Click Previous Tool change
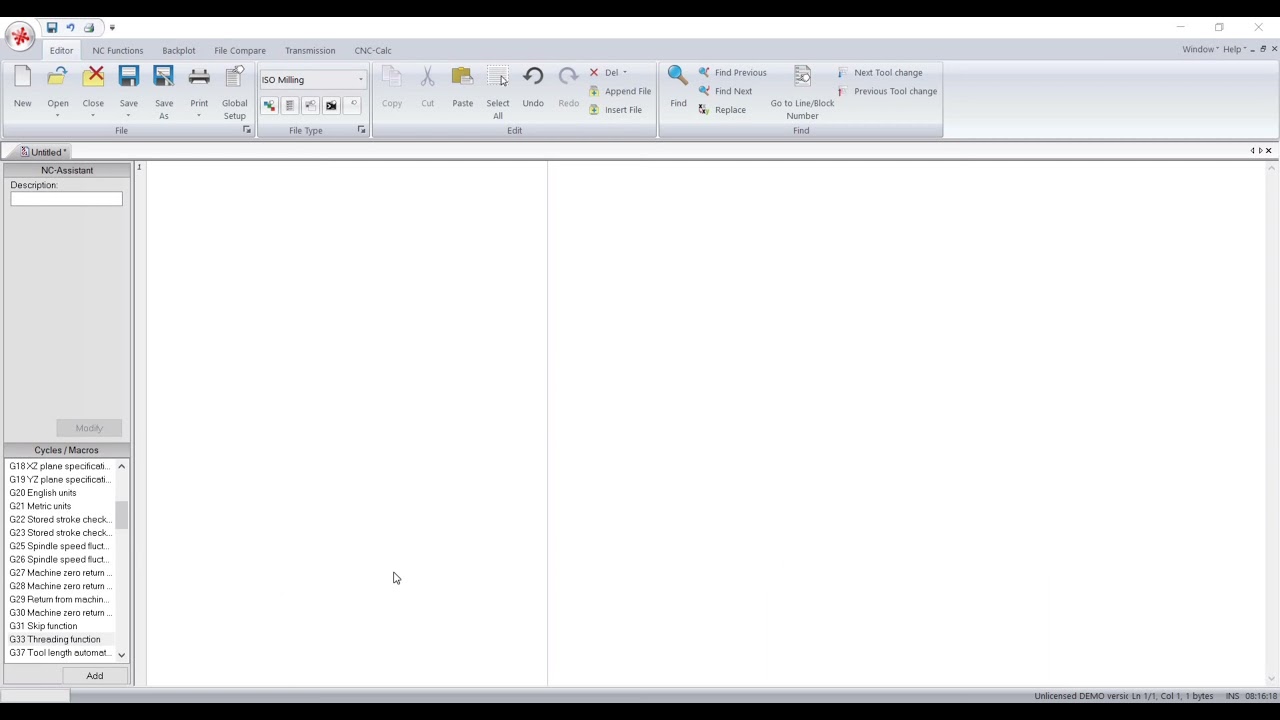 tap(887, 91)
